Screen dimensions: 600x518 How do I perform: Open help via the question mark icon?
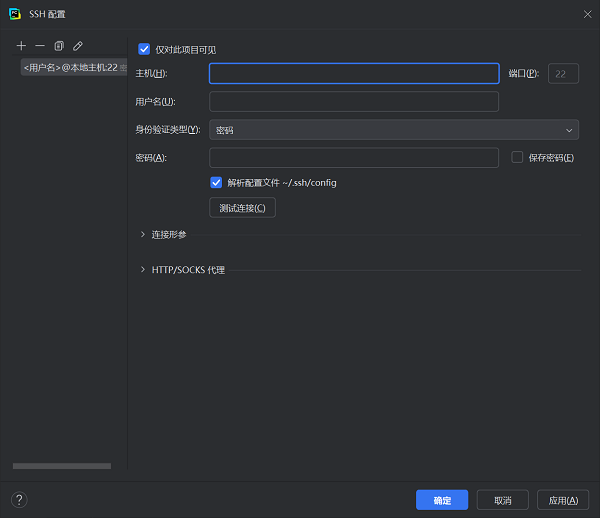pos(18,499)
